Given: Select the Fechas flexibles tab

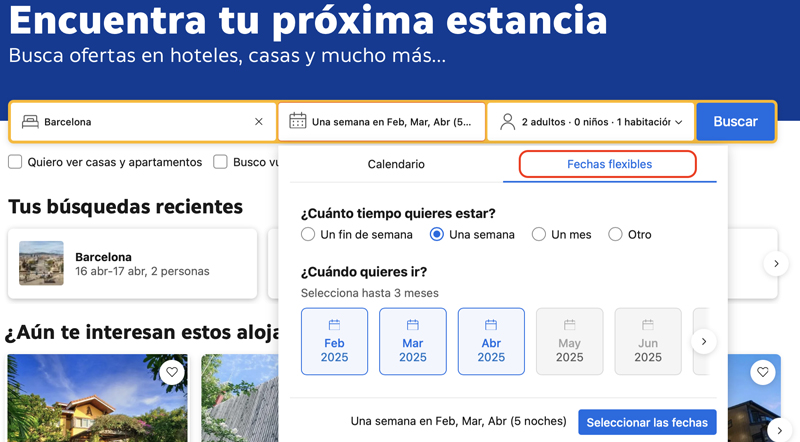Looking at the screenshot, I should (609, 164).
